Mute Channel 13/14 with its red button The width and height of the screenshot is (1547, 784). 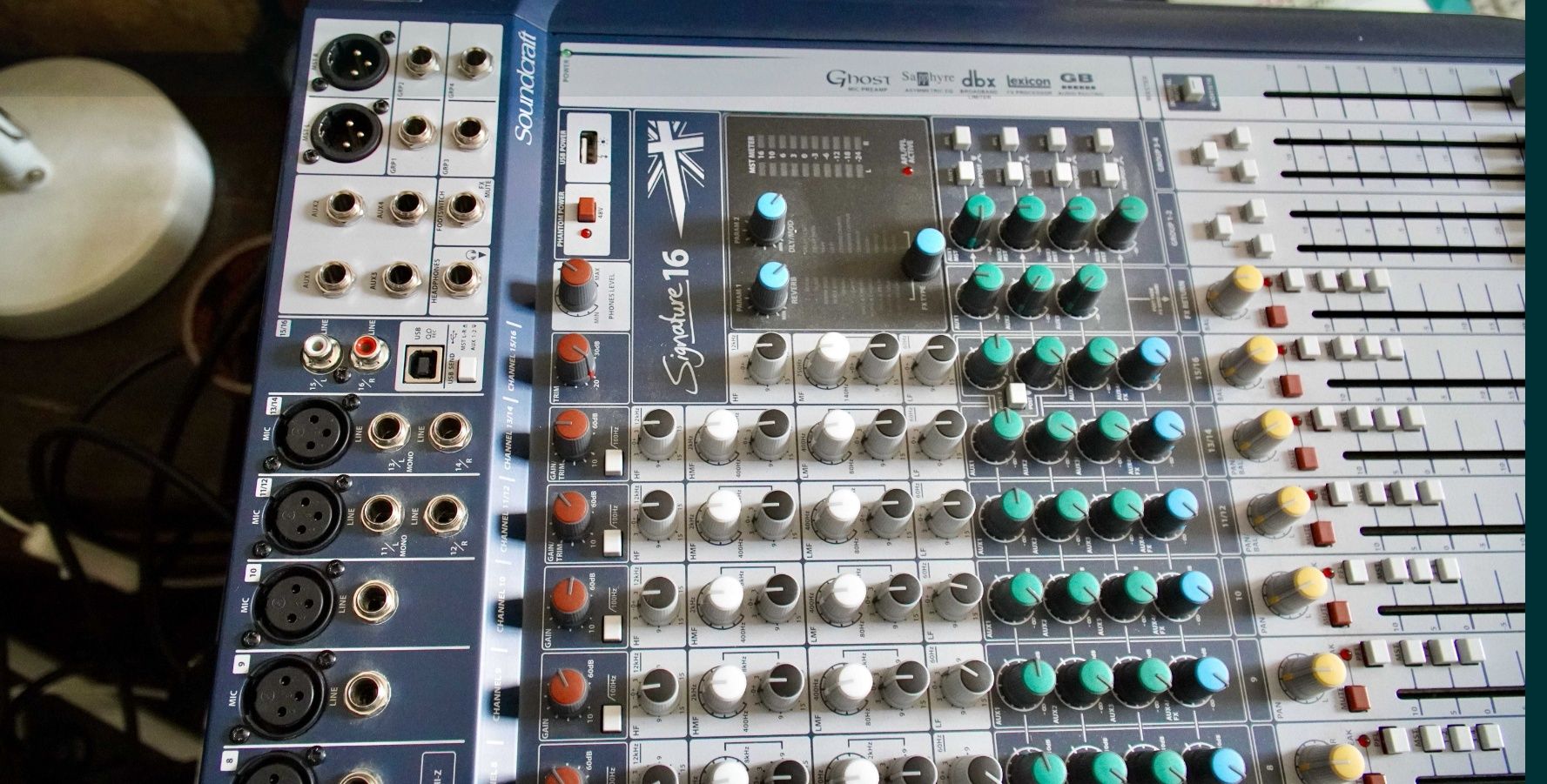(x=1306, y=457)
